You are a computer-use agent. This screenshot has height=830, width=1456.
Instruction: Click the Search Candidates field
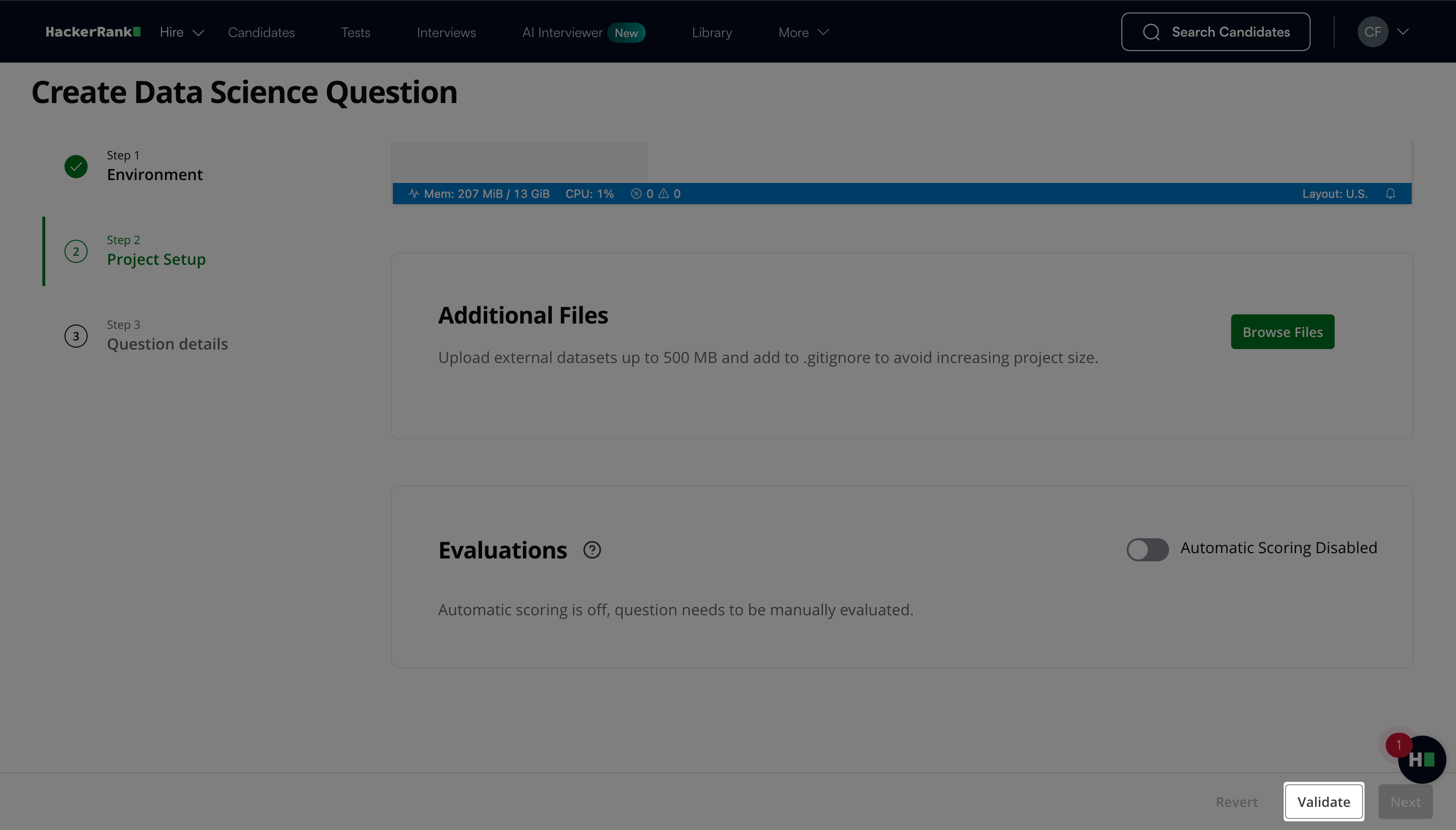[1230, 32]
